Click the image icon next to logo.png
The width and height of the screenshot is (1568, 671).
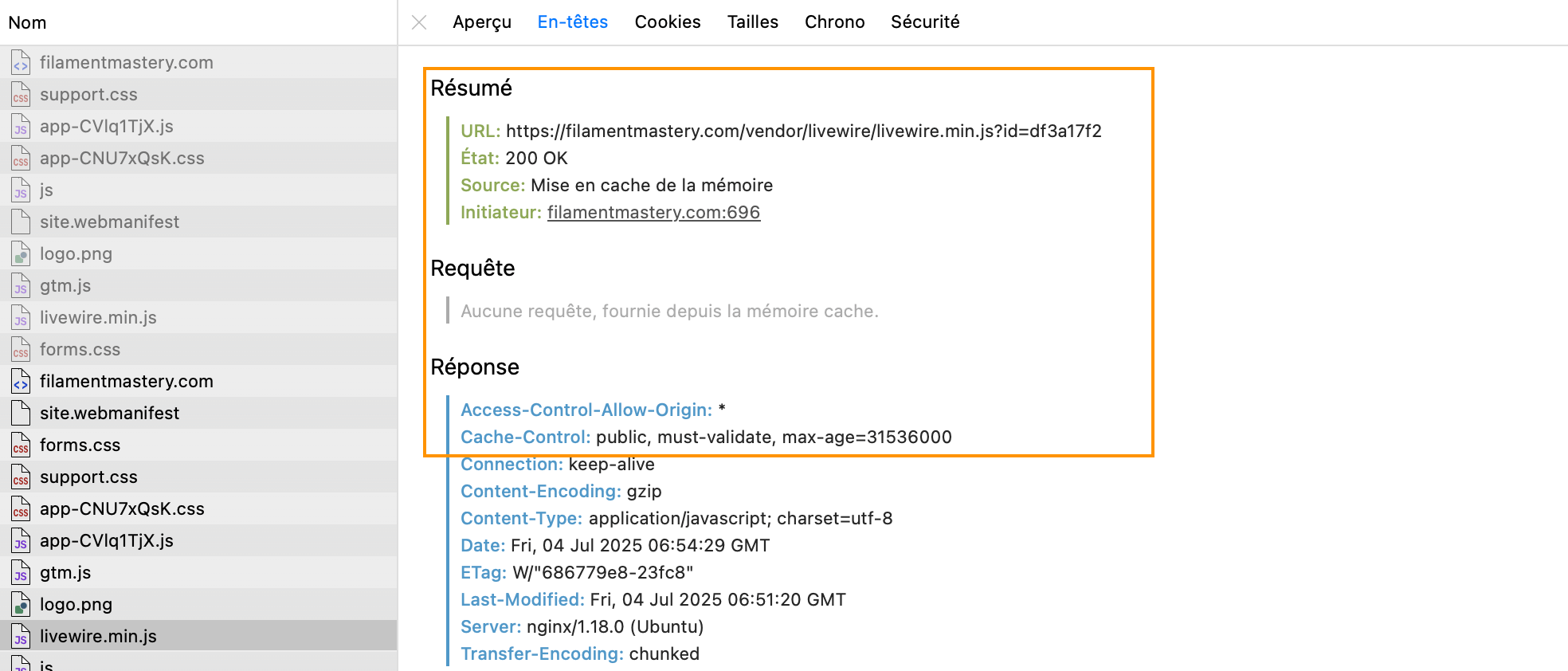click(20, 253)
